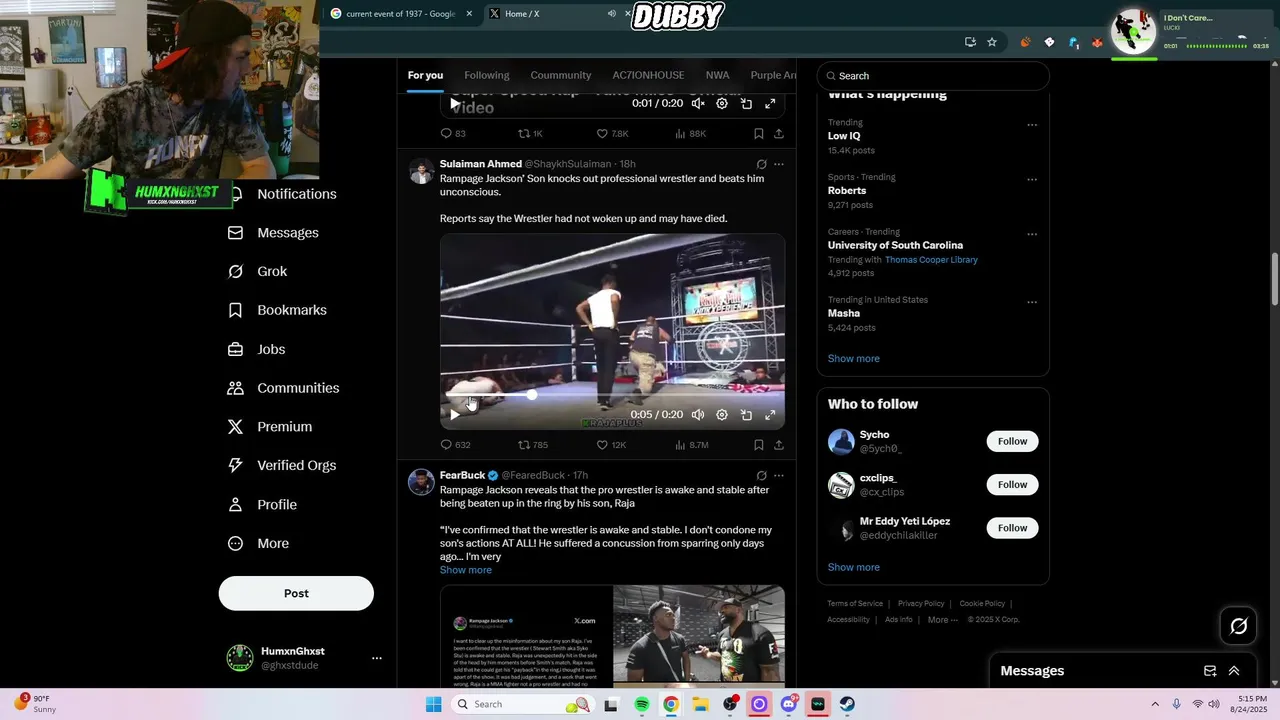The width and height of the screenshot is (1280, 720).
Task: Close the Google search browser tab
Action: (x=469, y=14)
